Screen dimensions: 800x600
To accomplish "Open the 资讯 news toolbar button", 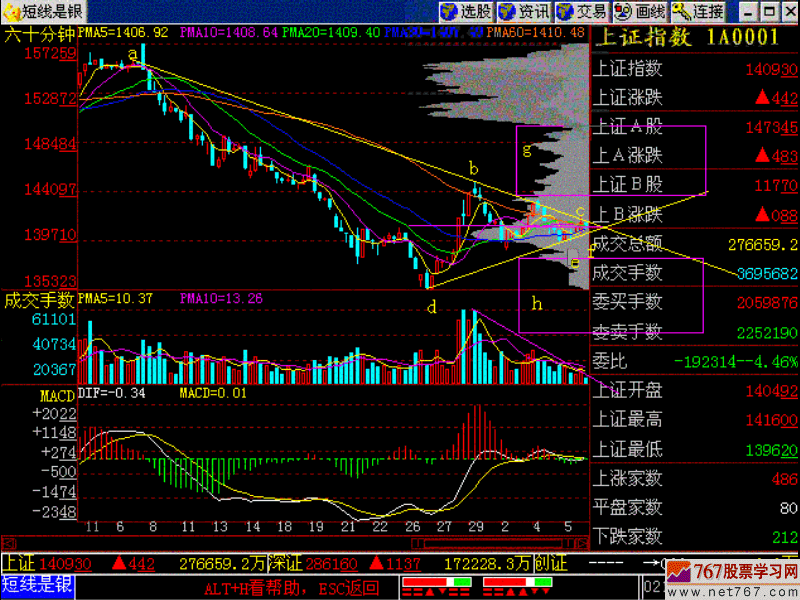I will (523, 12).
